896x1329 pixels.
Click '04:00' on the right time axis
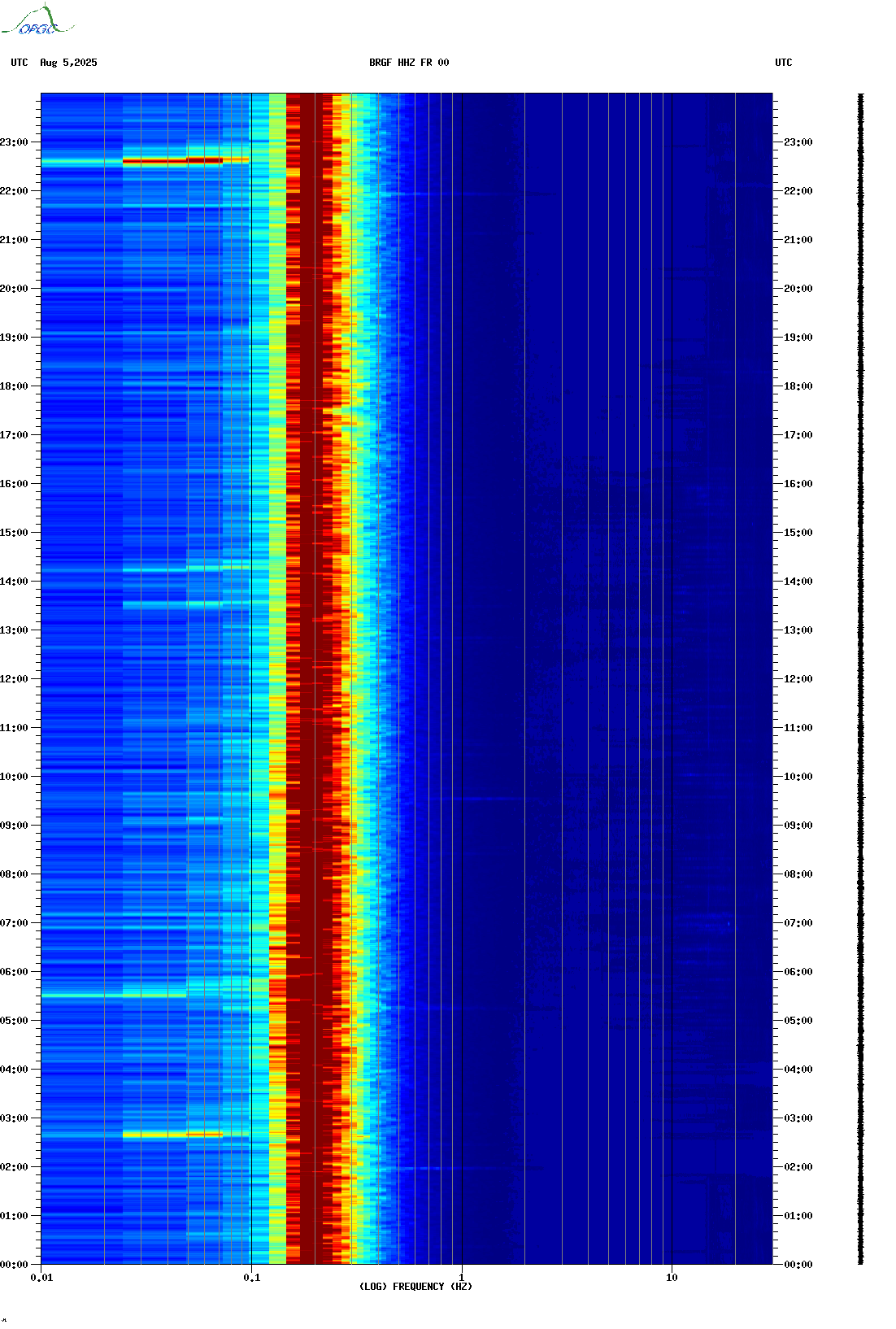pyautogui.click(x=798, y=1070)
